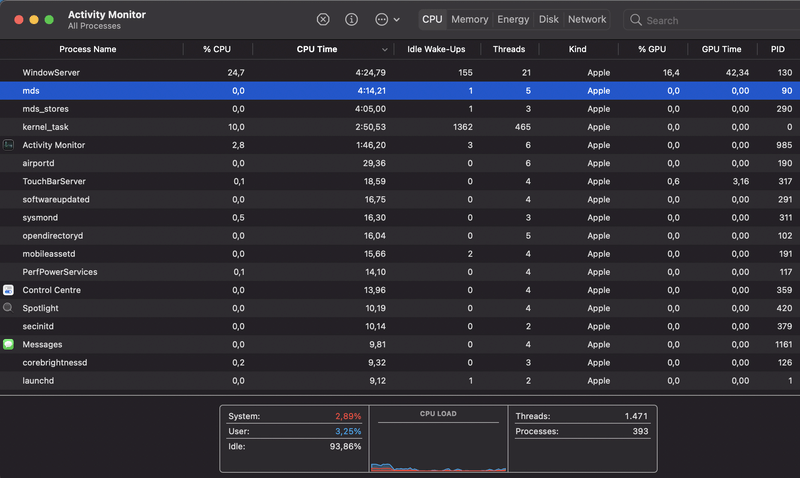Switch to the Memory tab
800x478 pixels.
469,19
